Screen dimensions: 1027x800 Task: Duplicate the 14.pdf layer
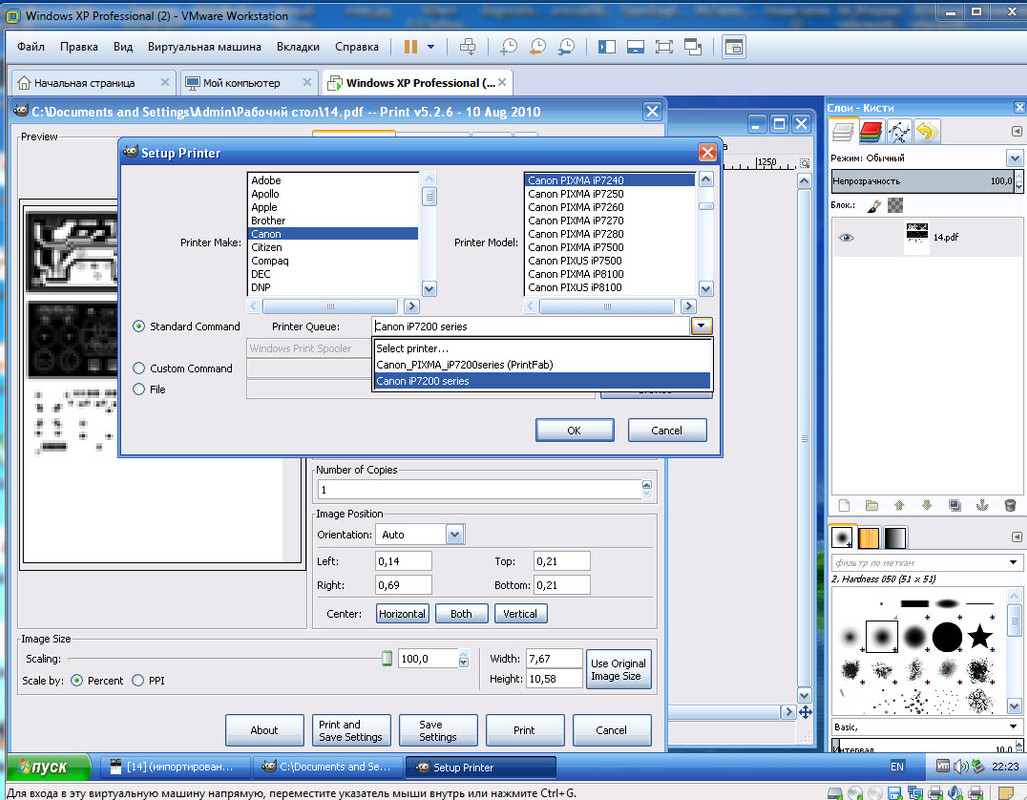tap(955, 505)
